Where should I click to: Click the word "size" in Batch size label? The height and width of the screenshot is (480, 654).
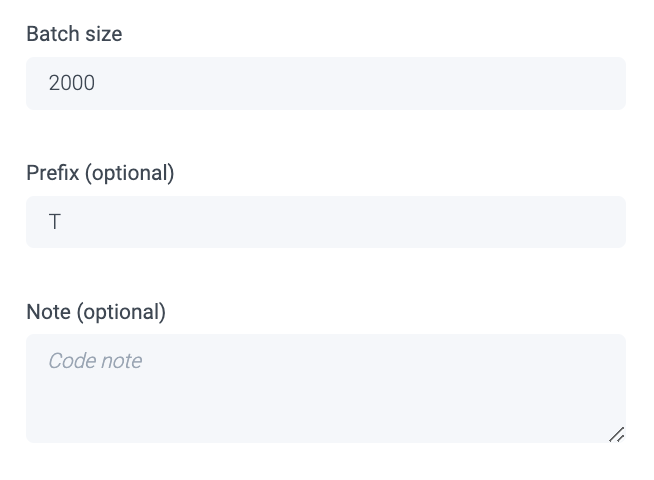pos(104,34)
